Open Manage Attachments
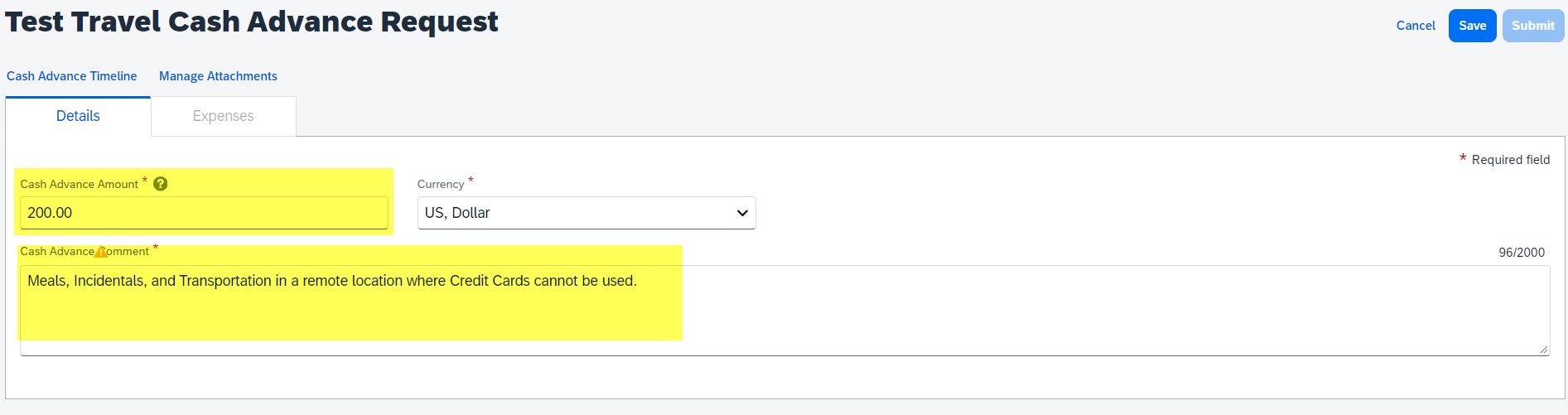Image resolution: width=1568 pixels, height=415 pixels. [218, 76]
